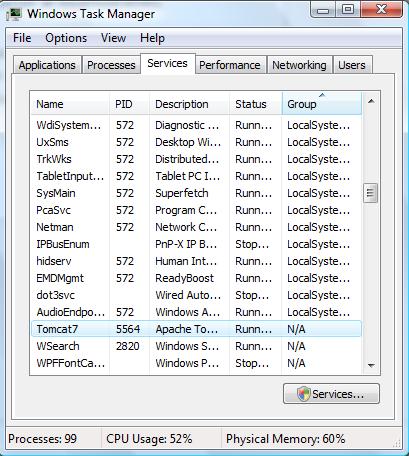Click PID 2820 cell
409x456 pixels.
(128, 346)
